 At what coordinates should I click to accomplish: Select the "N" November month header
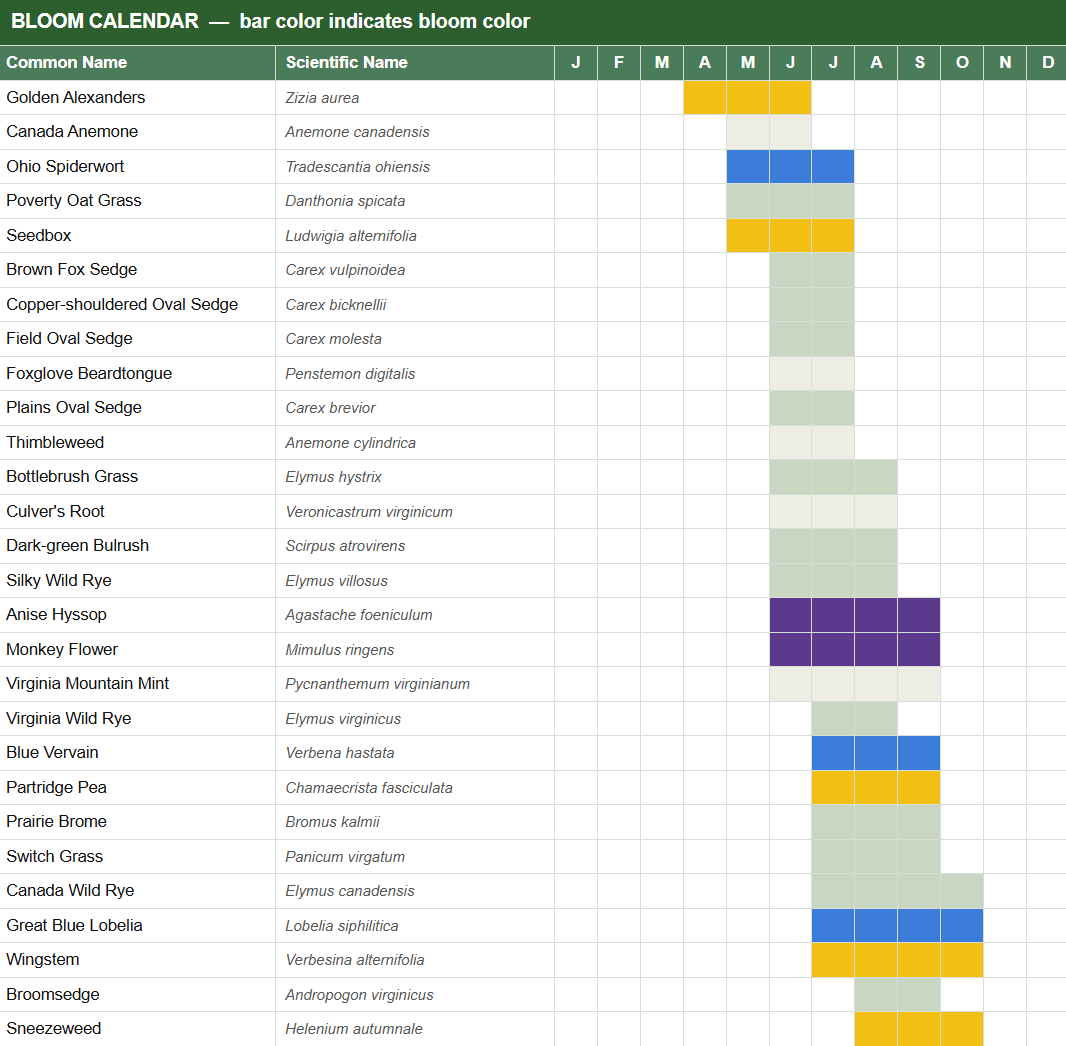coord(1005,63)
